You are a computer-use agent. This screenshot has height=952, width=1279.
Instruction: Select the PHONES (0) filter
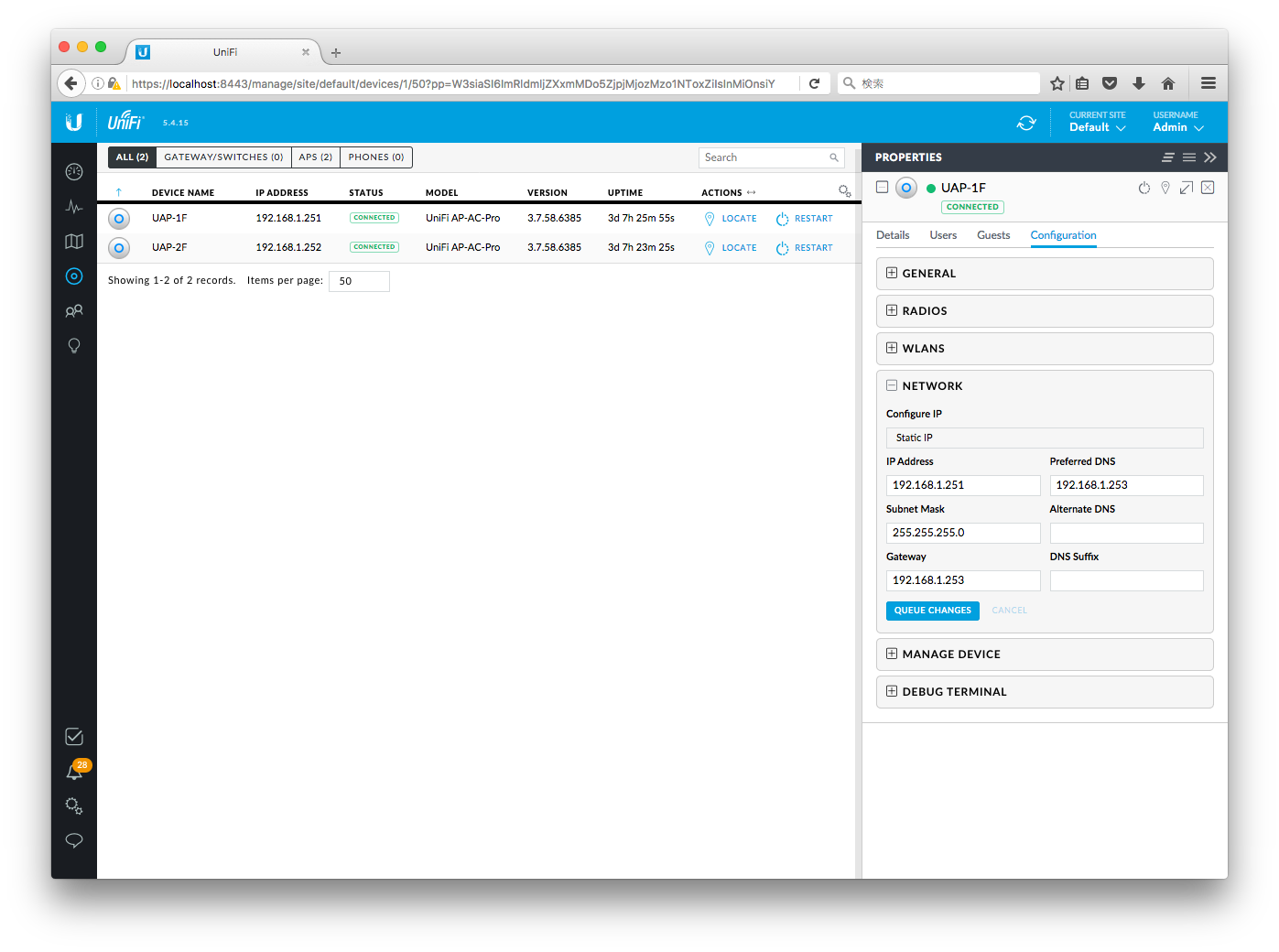tap(376, 157)
